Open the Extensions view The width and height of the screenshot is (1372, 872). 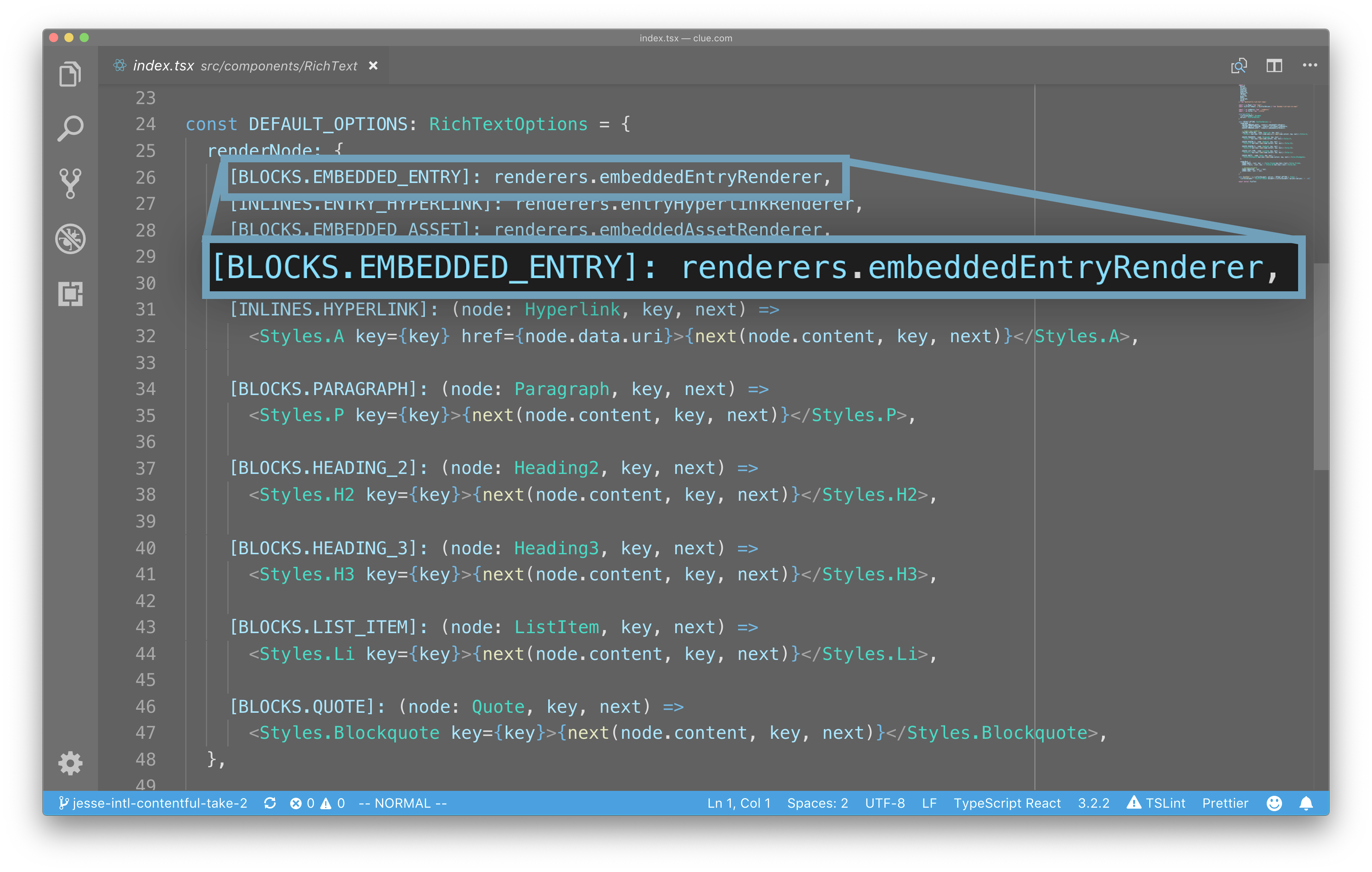pyautogui.click(x=70, y=294)
